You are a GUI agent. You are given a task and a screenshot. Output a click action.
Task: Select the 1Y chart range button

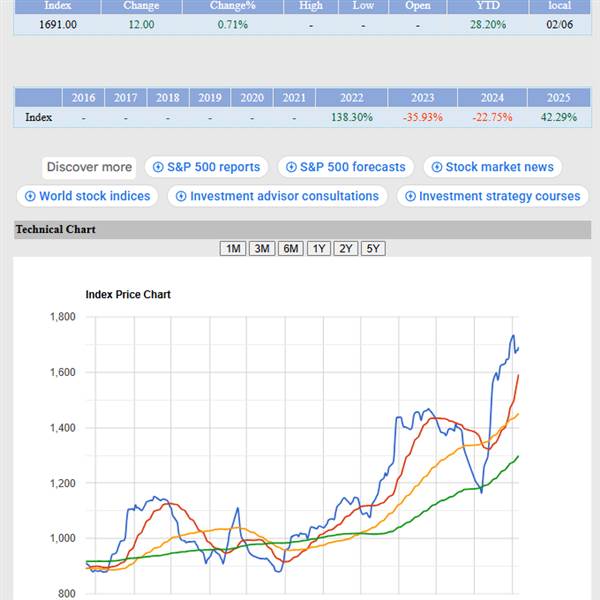click(x=319, y=249)
